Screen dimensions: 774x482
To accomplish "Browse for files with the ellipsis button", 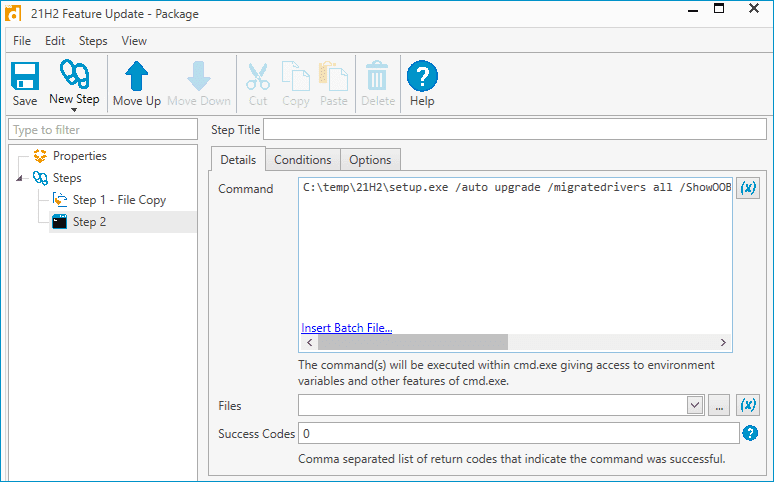I will [719, 405].
